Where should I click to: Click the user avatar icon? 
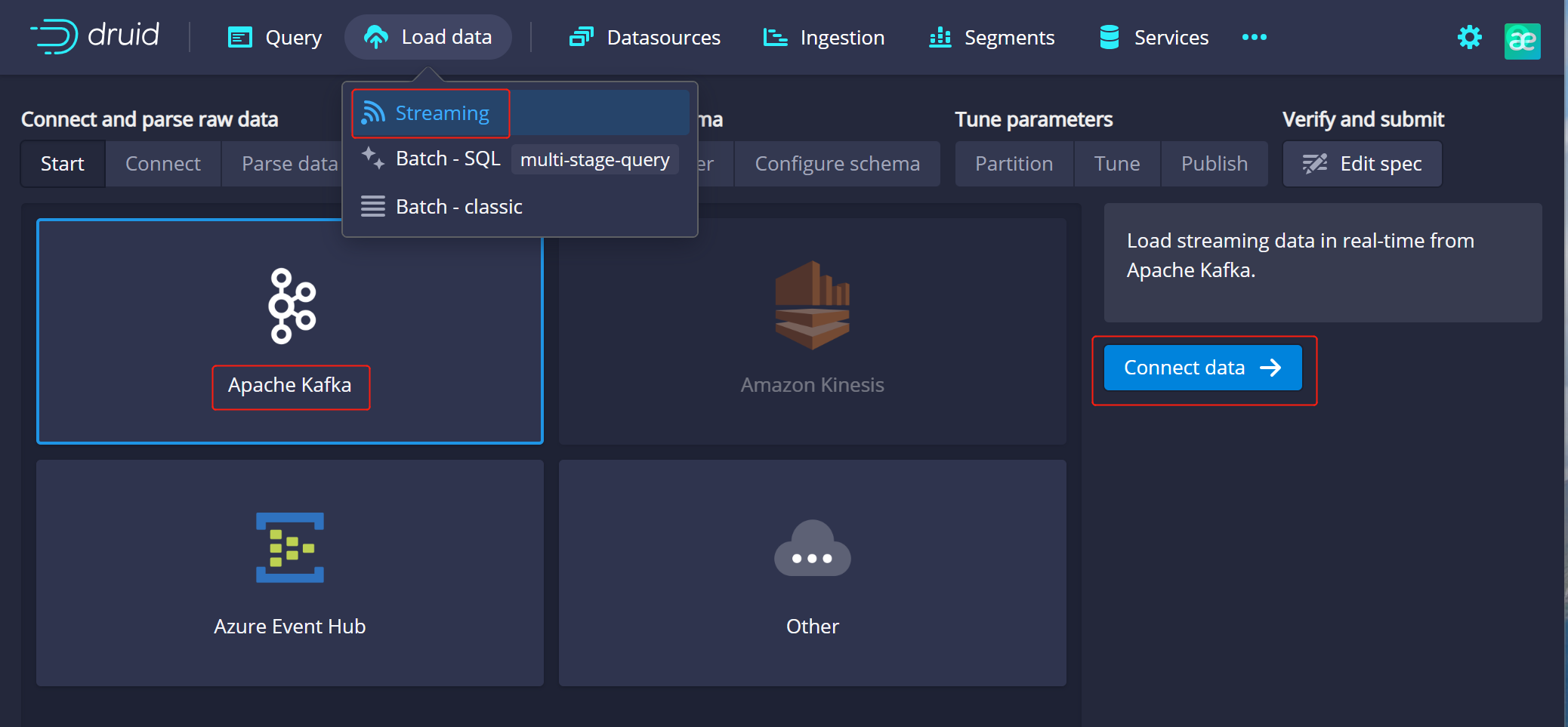click(1522, 40)
